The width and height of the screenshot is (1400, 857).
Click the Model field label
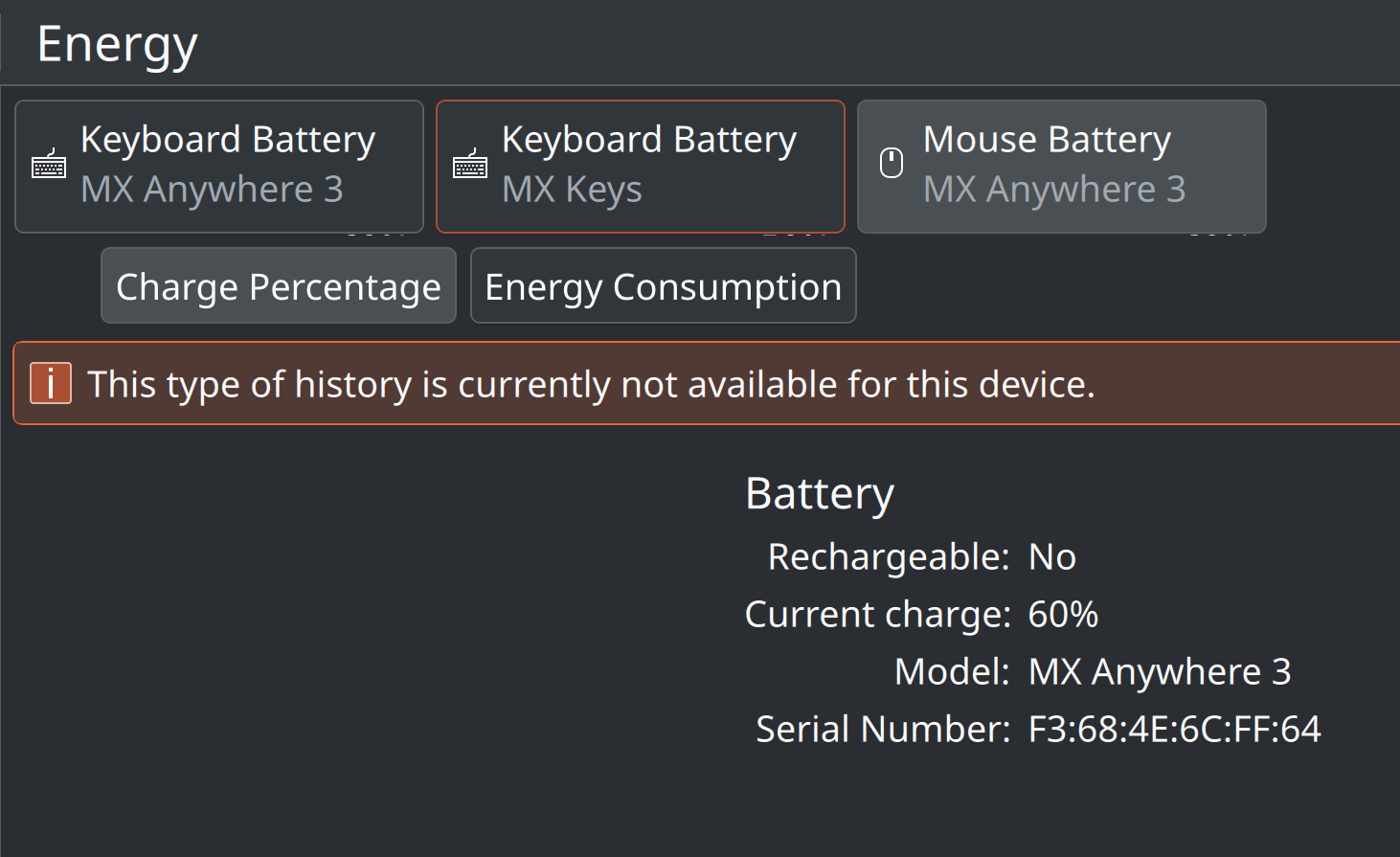point(952,671)
